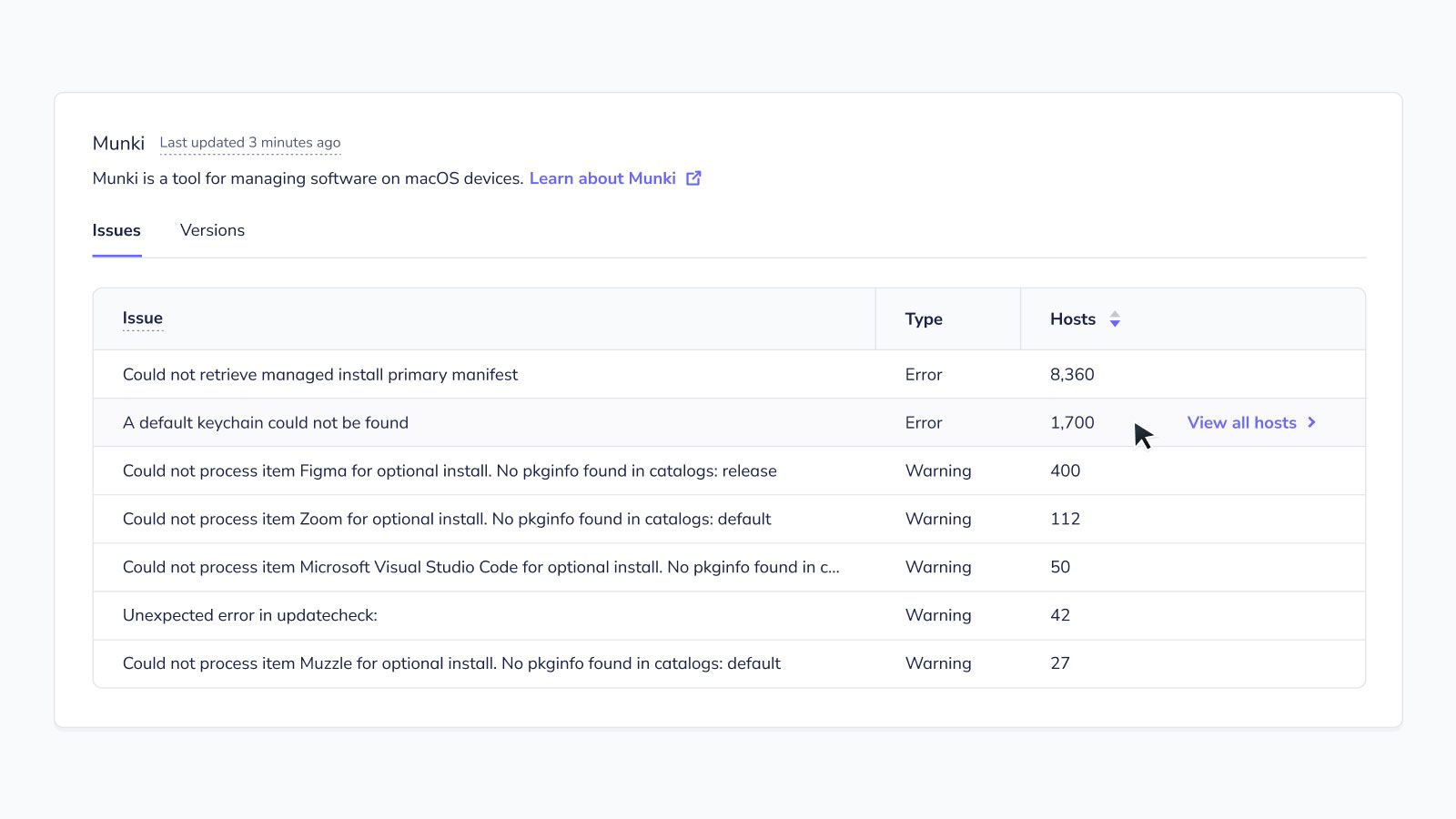Click the 400 hosts count

tap(1065, 470)
